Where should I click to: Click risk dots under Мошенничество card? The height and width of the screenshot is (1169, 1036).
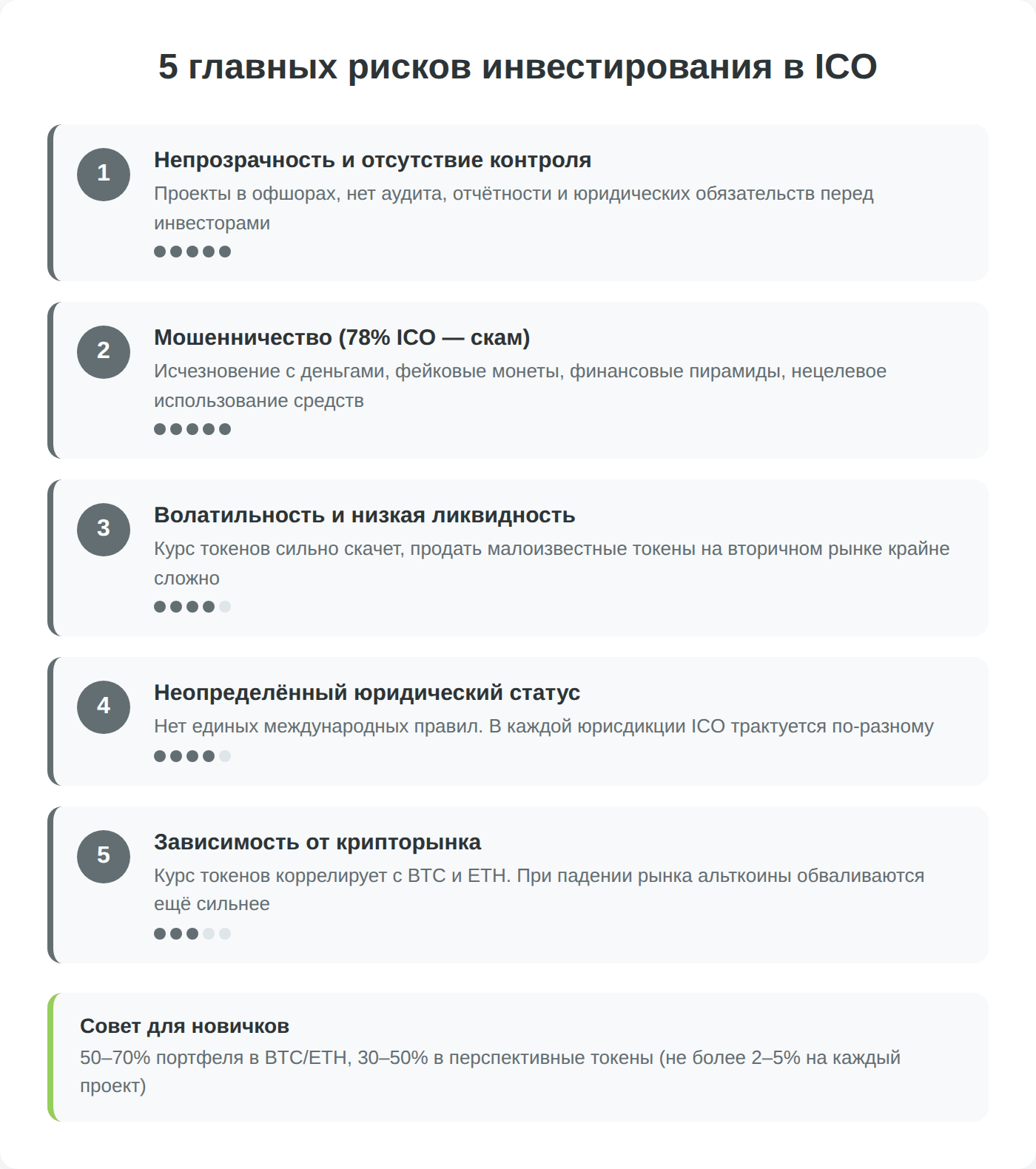tap(192, 429)
